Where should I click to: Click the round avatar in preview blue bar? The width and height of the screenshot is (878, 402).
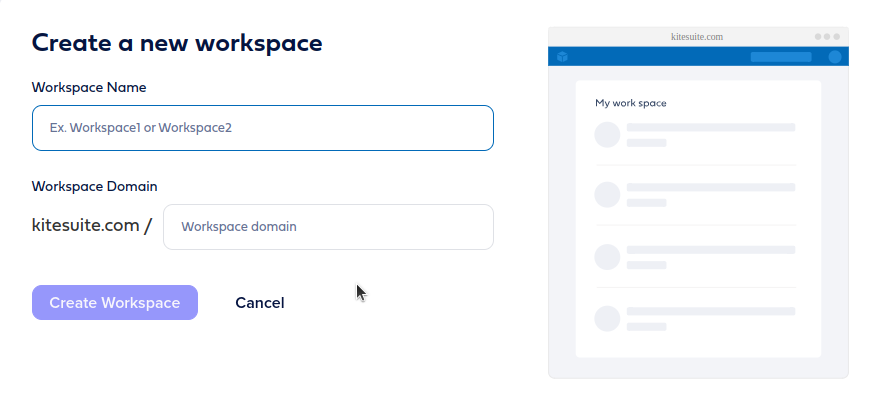(835, 57)
